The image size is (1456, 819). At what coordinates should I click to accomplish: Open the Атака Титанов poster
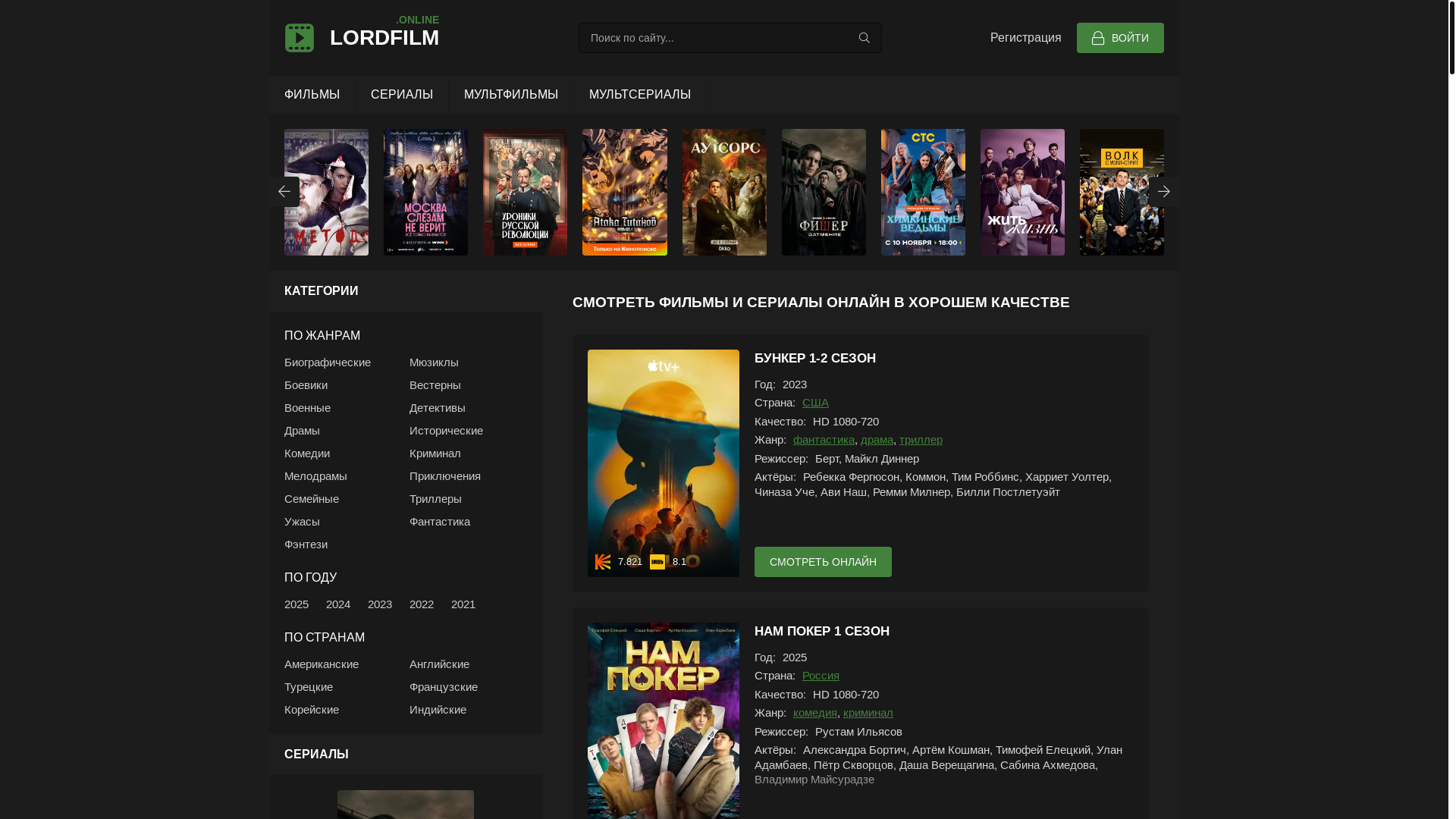click(625, 192)
